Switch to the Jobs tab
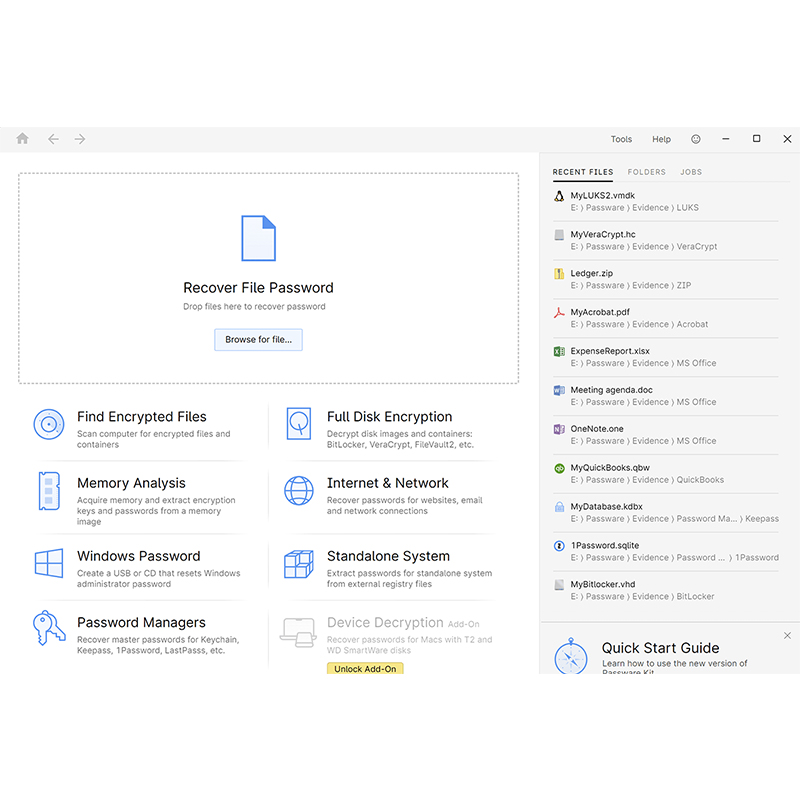Screen dimensions: 800x800 (x=691, y=172)
